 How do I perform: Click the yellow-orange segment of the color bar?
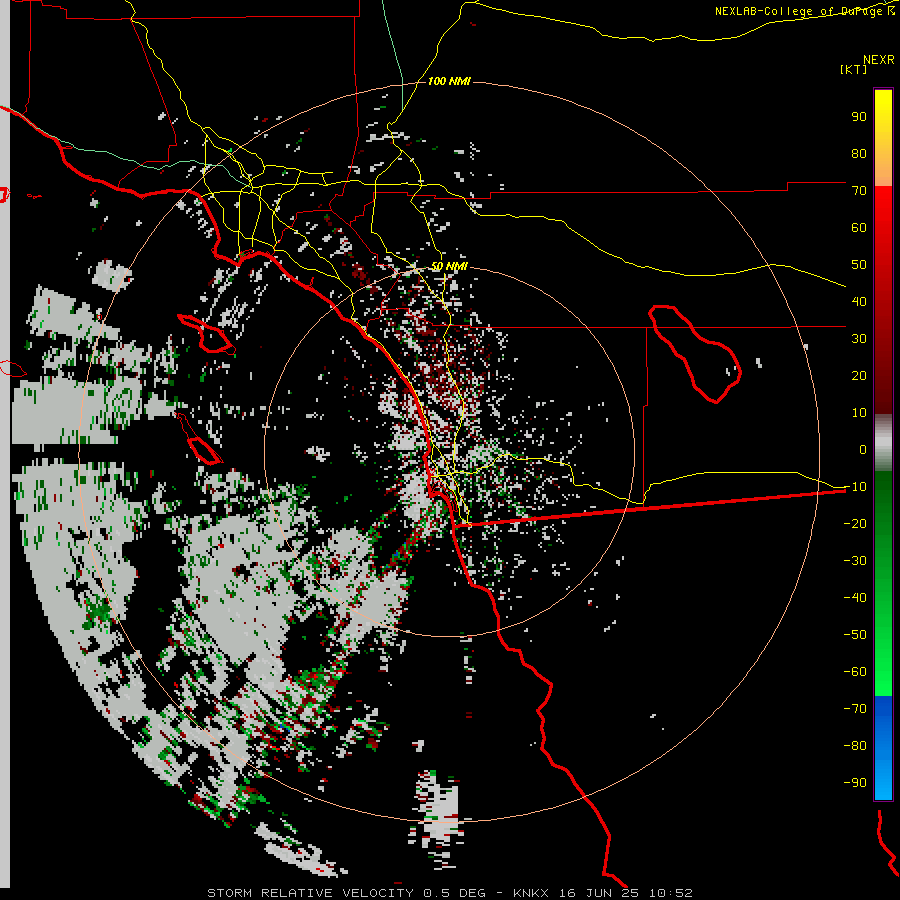click(883, 138)
